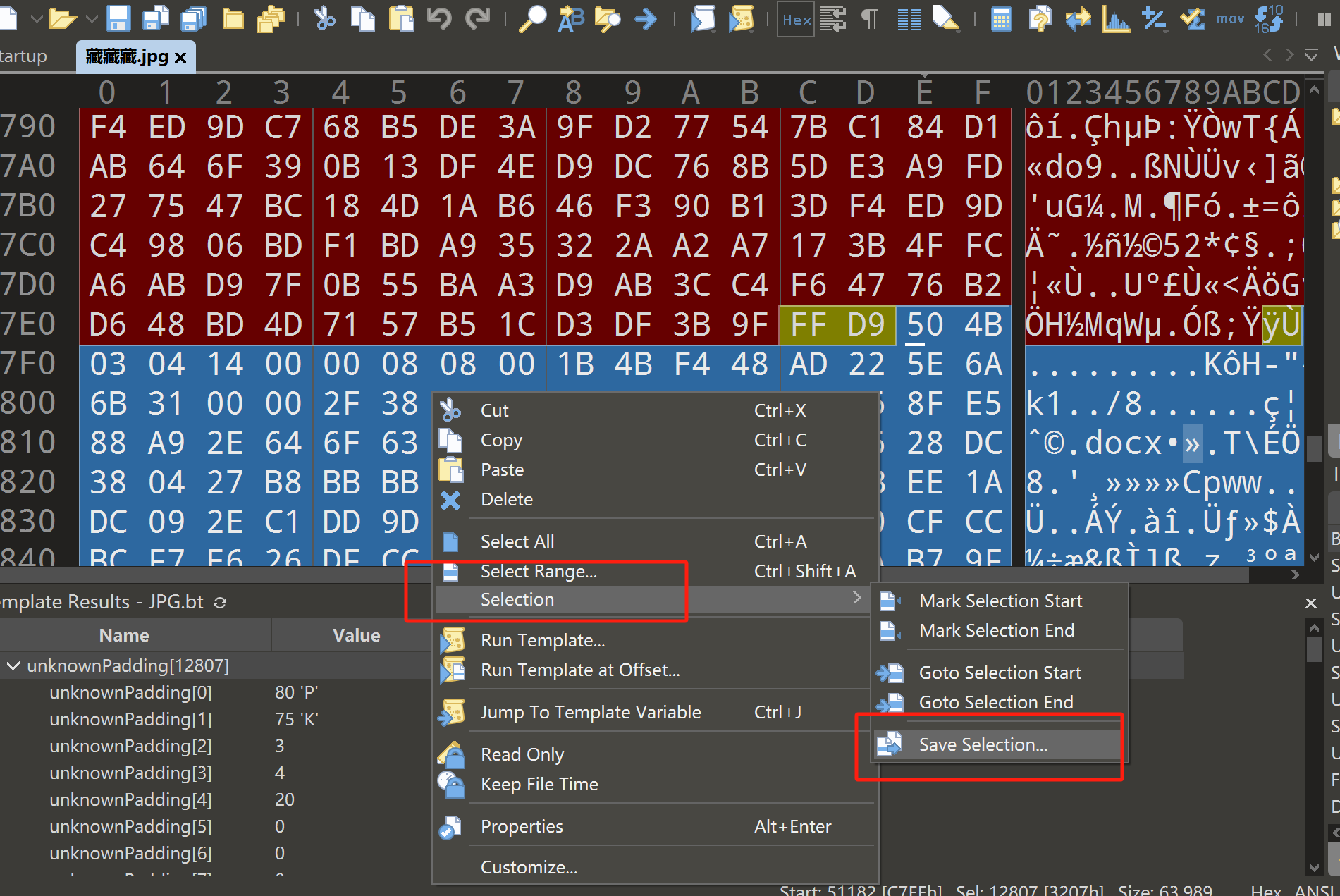Choose Customize... in the context menu
Screen dimensions: 1340x896
click(x=656, y=867)
